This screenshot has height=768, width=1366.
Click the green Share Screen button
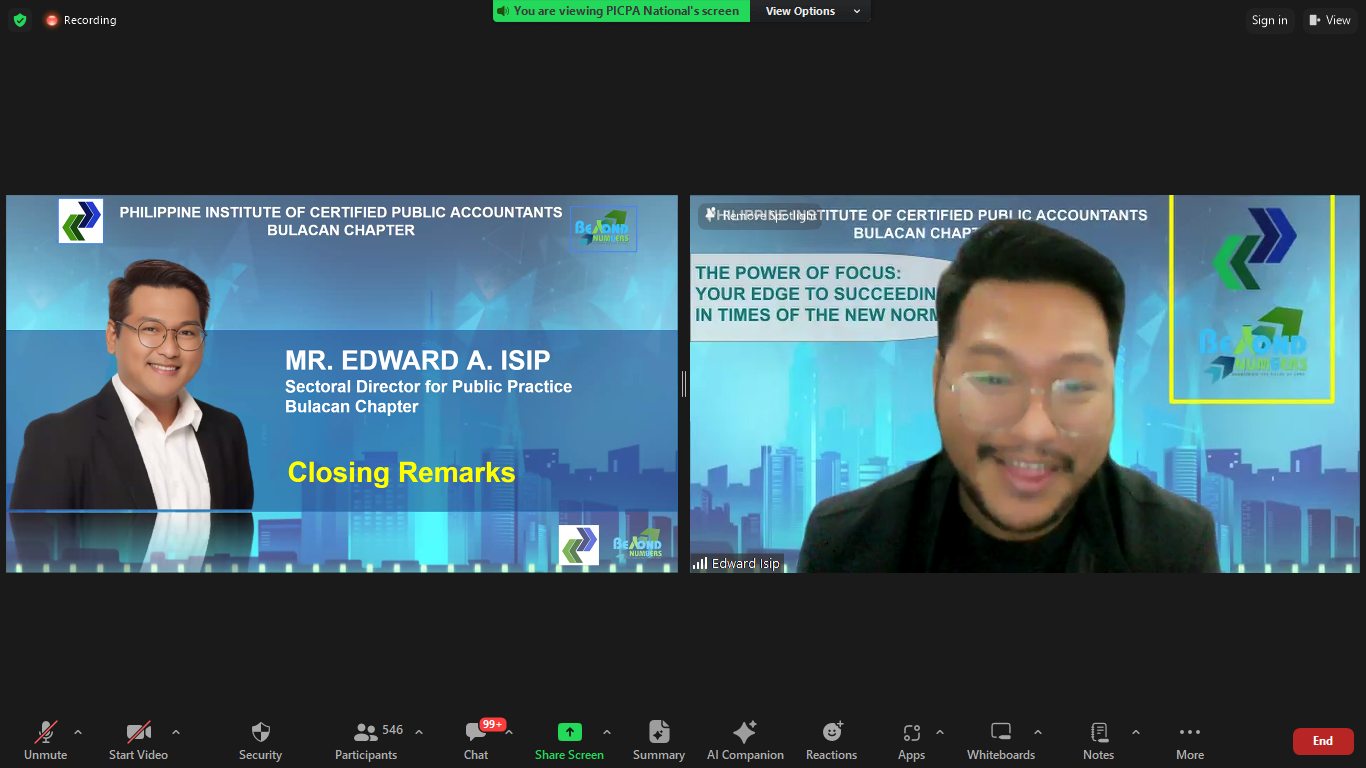pos(569,741)
